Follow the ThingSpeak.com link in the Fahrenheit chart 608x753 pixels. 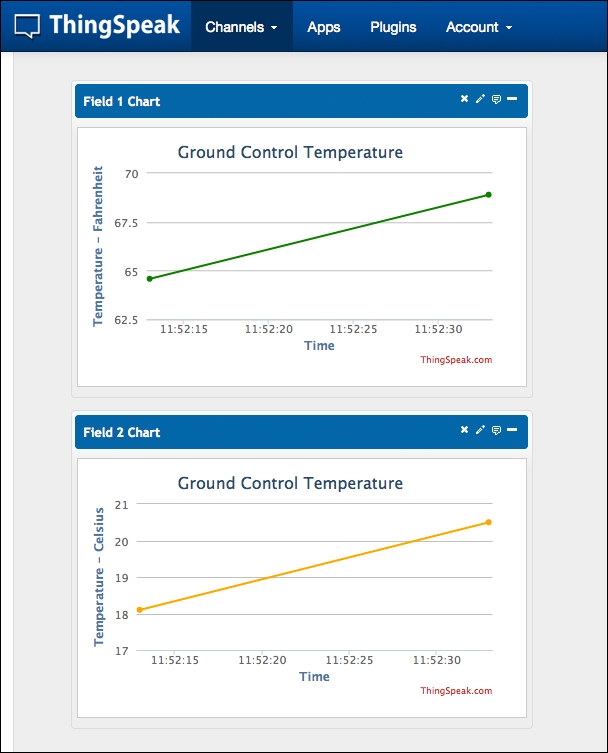tap(456, 360)
